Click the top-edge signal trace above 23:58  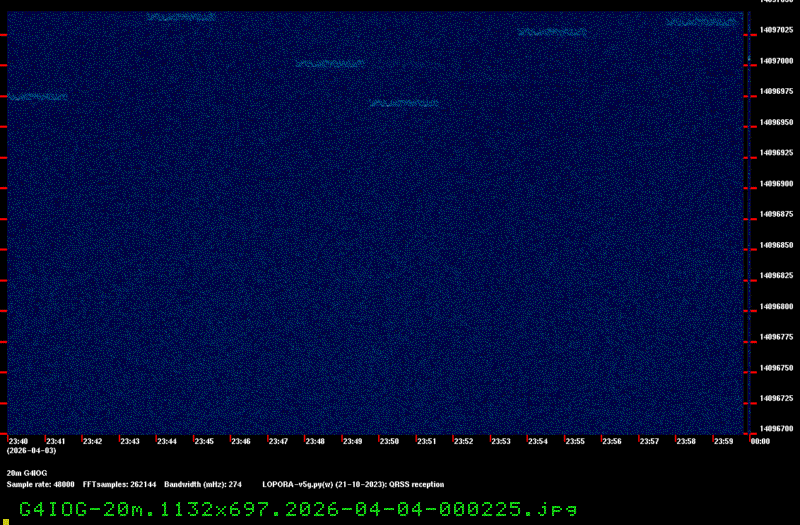(x=703, y=22)
